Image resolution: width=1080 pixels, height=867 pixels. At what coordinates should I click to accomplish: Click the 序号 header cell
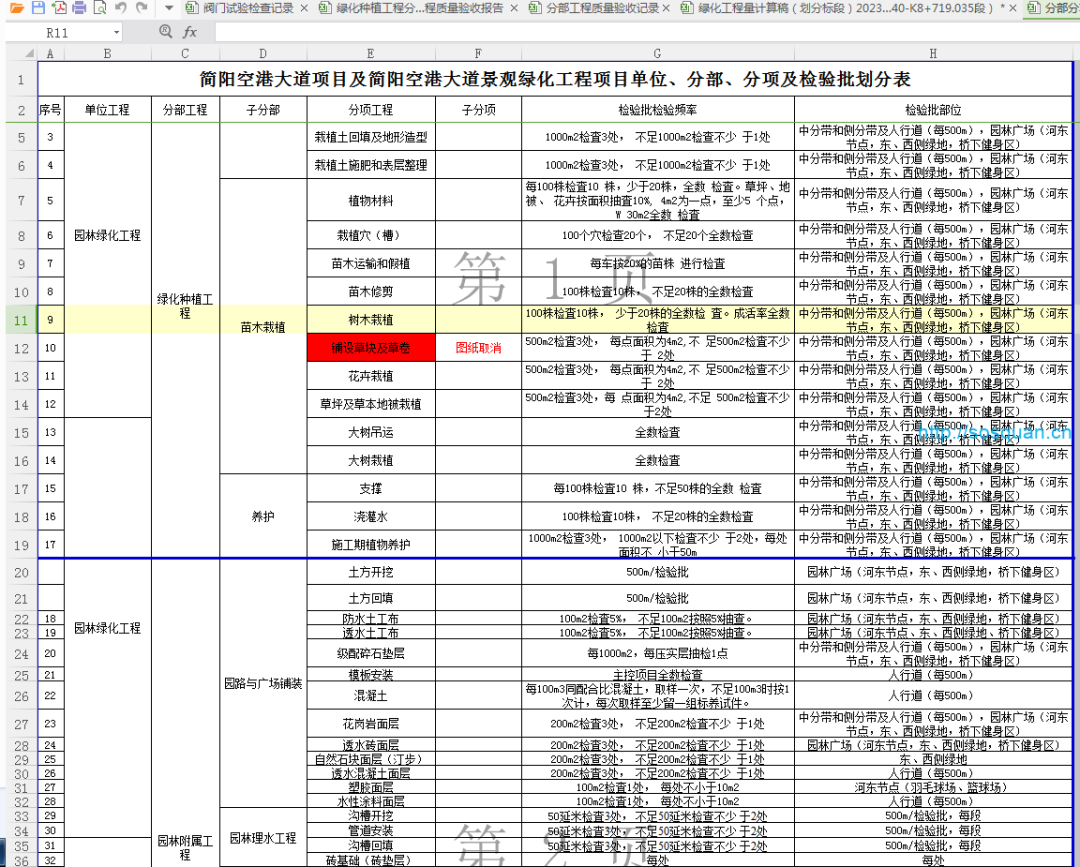point(50,109)
